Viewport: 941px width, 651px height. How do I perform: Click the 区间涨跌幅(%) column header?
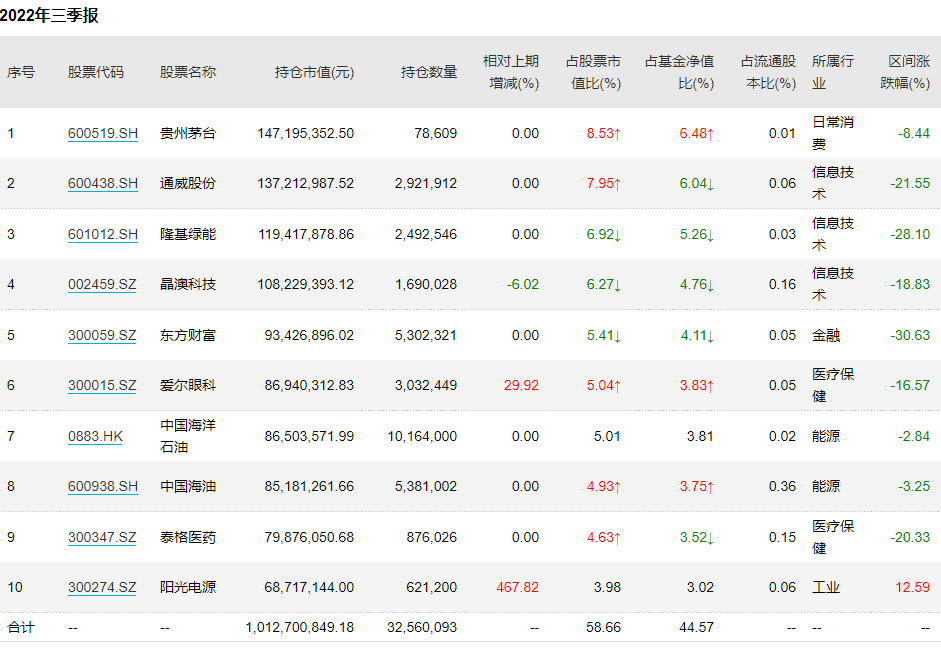(x=903, y=72)
